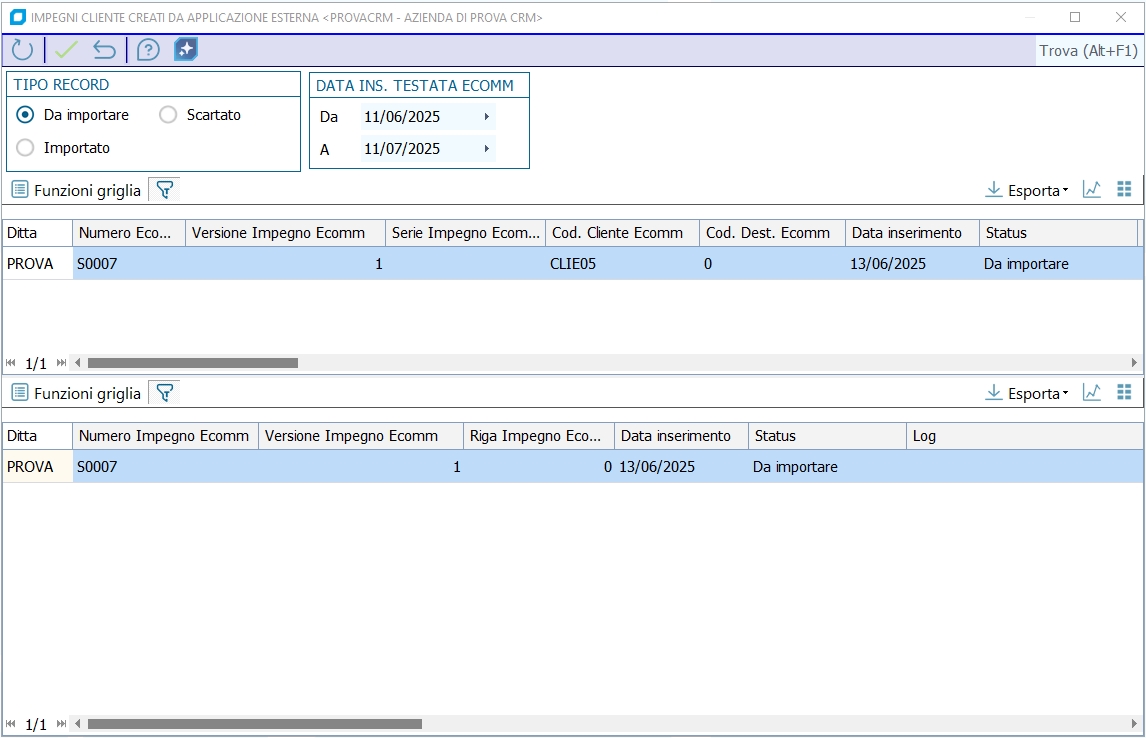Toggle the filter funnel in upper grid
Screen dimensions: 1146x738
coord(165,190)
